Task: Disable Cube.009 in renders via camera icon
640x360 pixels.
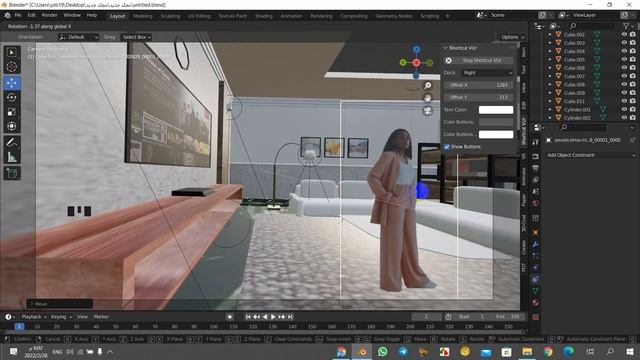Action: [x=633, y=93]
